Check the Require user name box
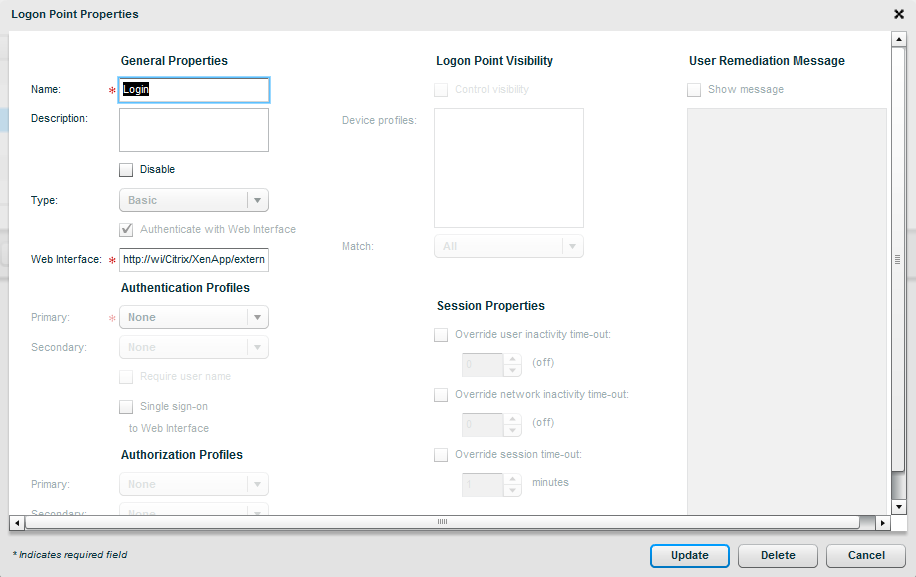 pyautogui.click(x=126, y=377)
